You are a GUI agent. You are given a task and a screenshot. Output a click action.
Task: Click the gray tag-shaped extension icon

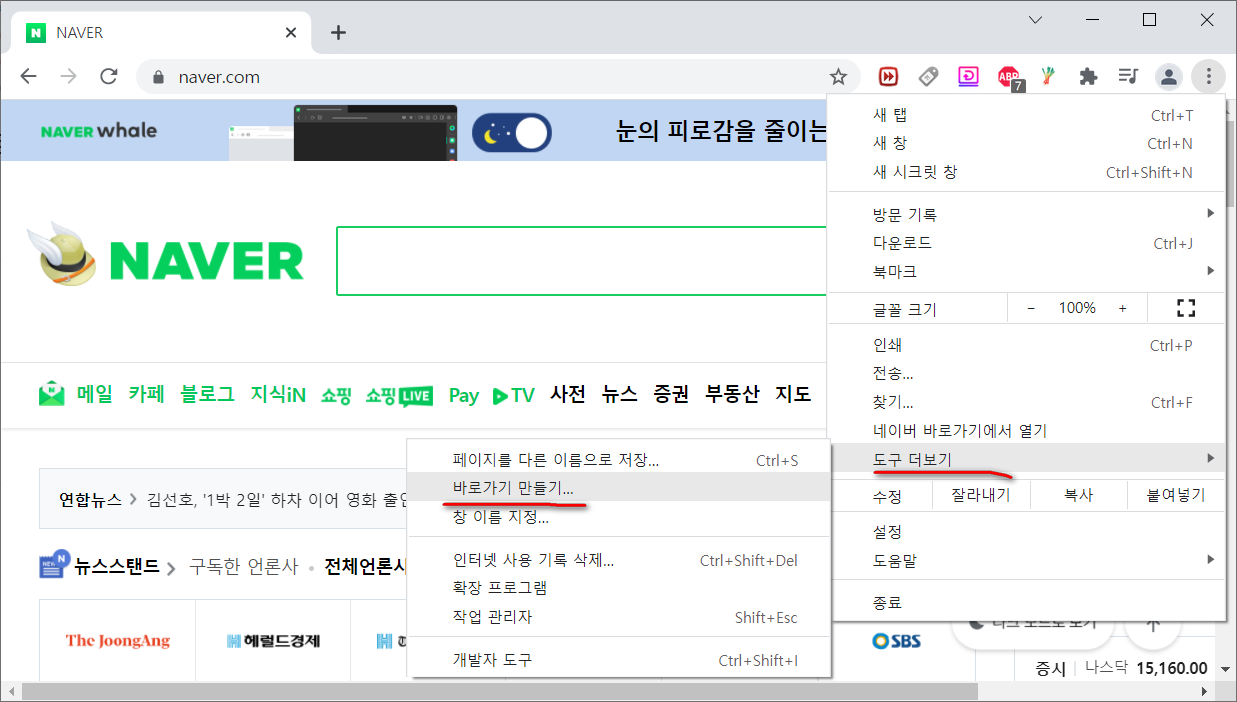[928, 76]
